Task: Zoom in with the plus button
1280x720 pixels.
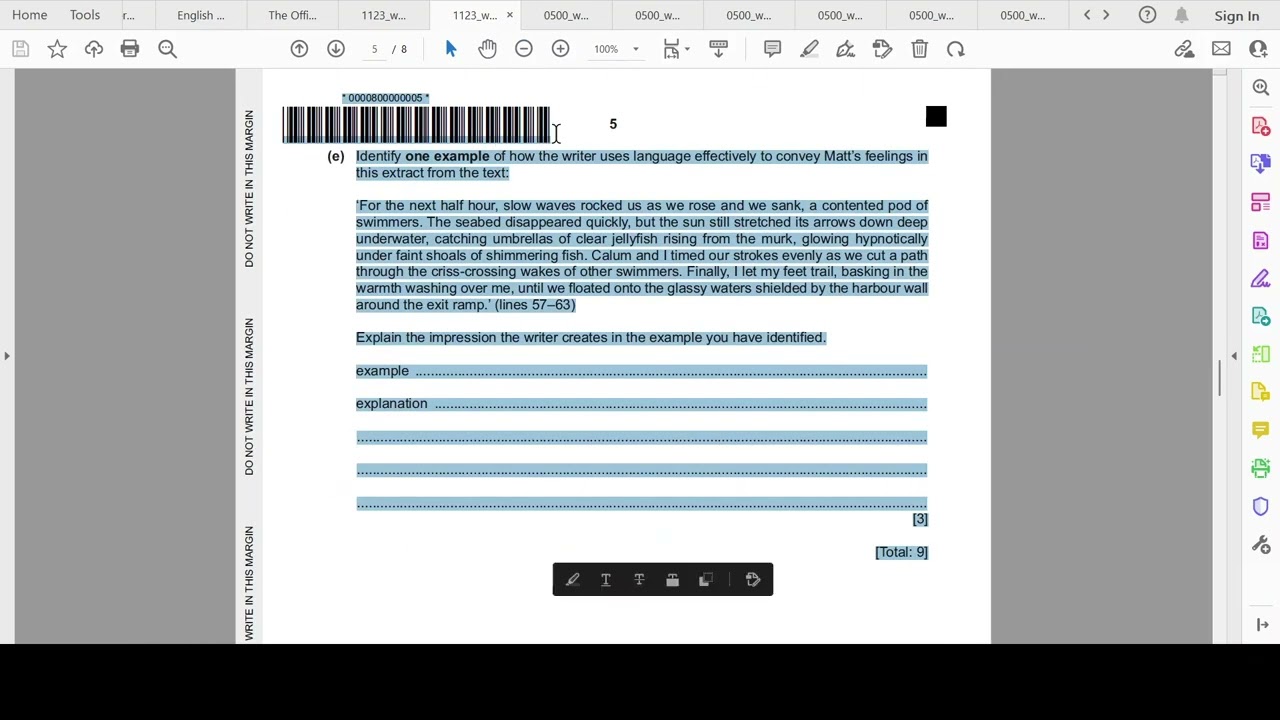Action: pos(560,49)
